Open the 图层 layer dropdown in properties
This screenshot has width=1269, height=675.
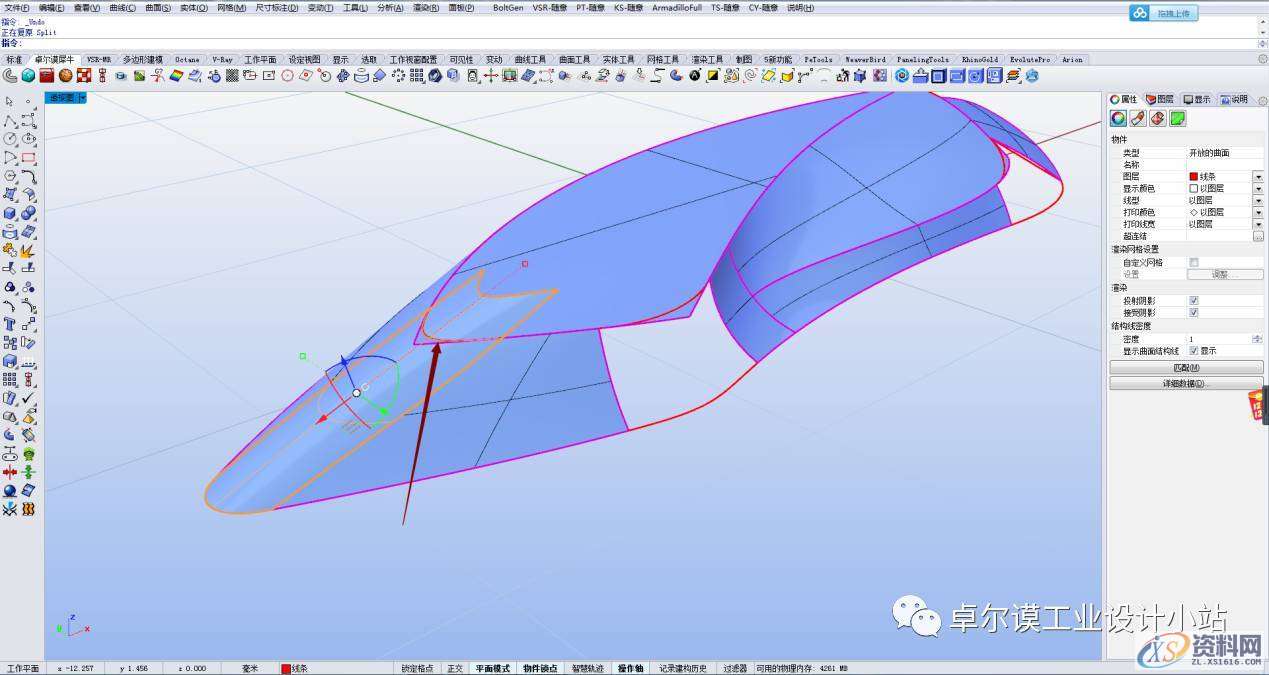[x=1257, y=177]
